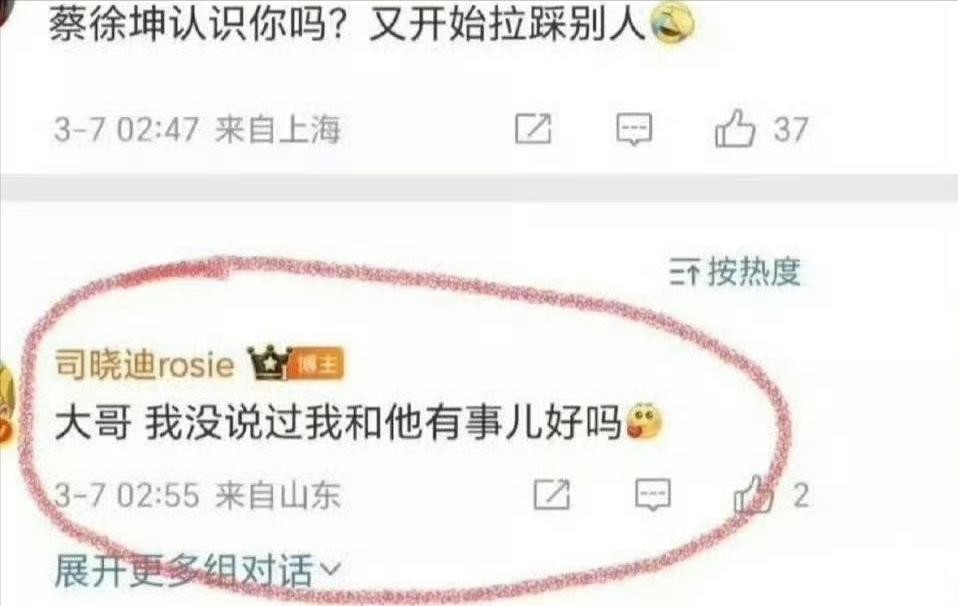Click the chevron next to 展开更多组对话
The image size is (958, 606).
(x=330, y=570)
